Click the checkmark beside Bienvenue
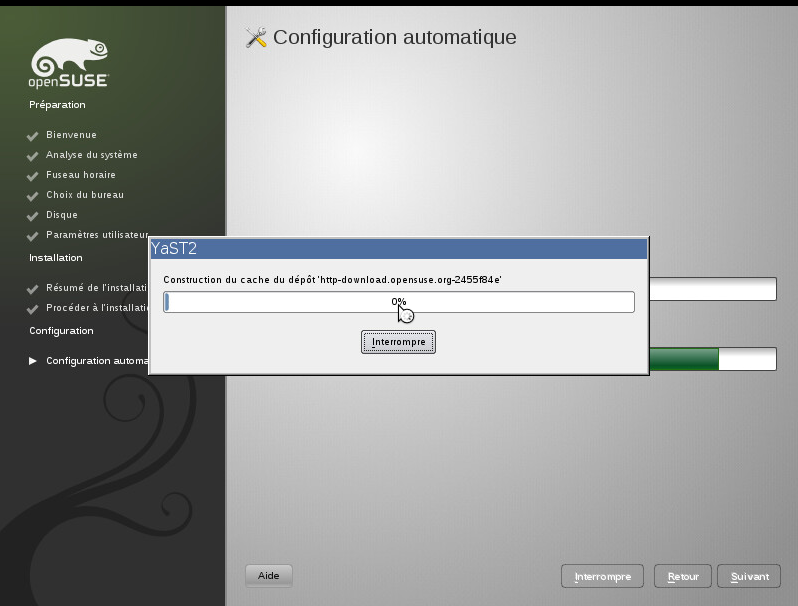Image resolution: width=798 pixels, height=606 pixels. coord(33,136)
